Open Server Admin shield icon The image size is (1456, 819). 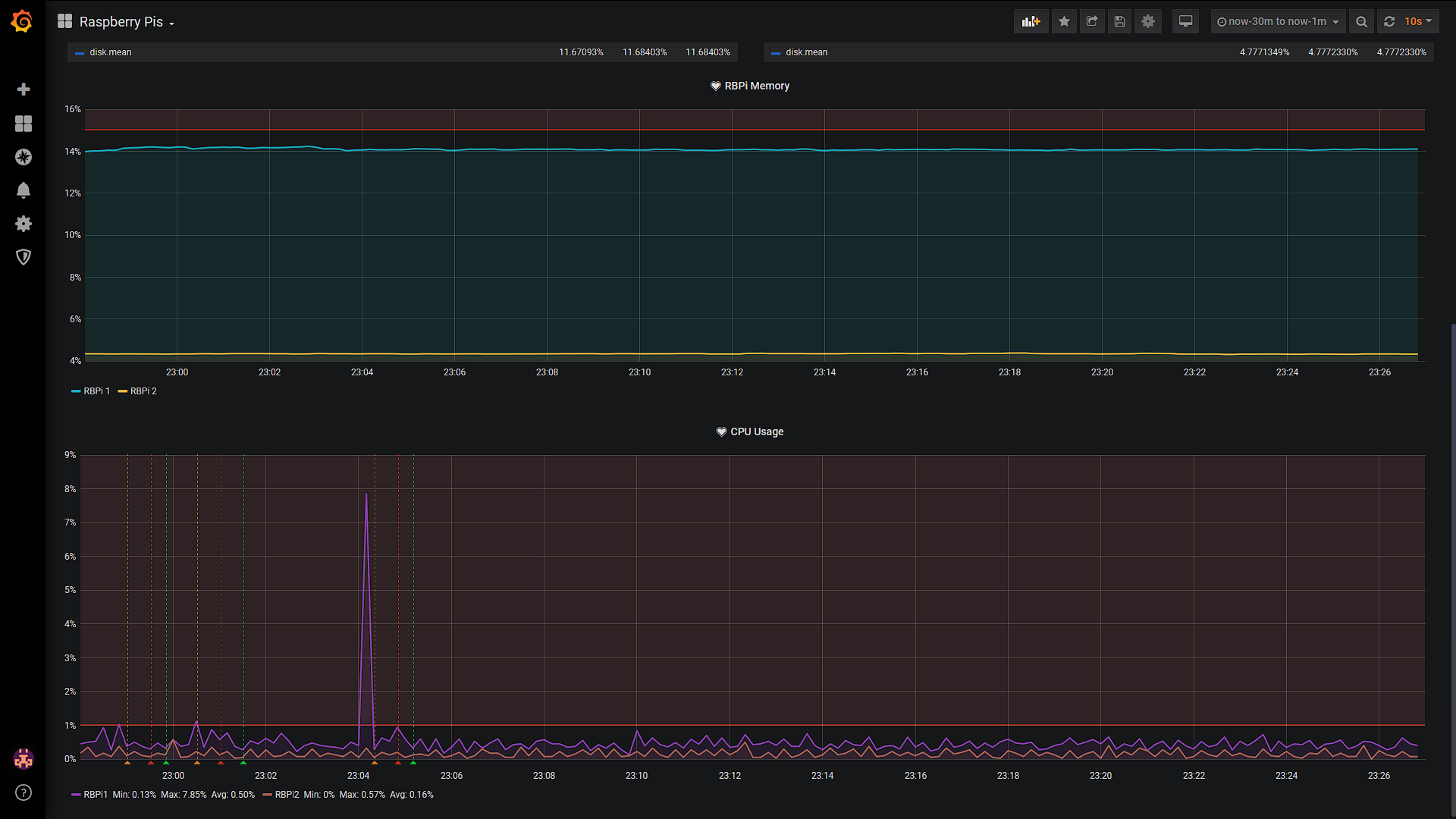click(x=24, y=257)
